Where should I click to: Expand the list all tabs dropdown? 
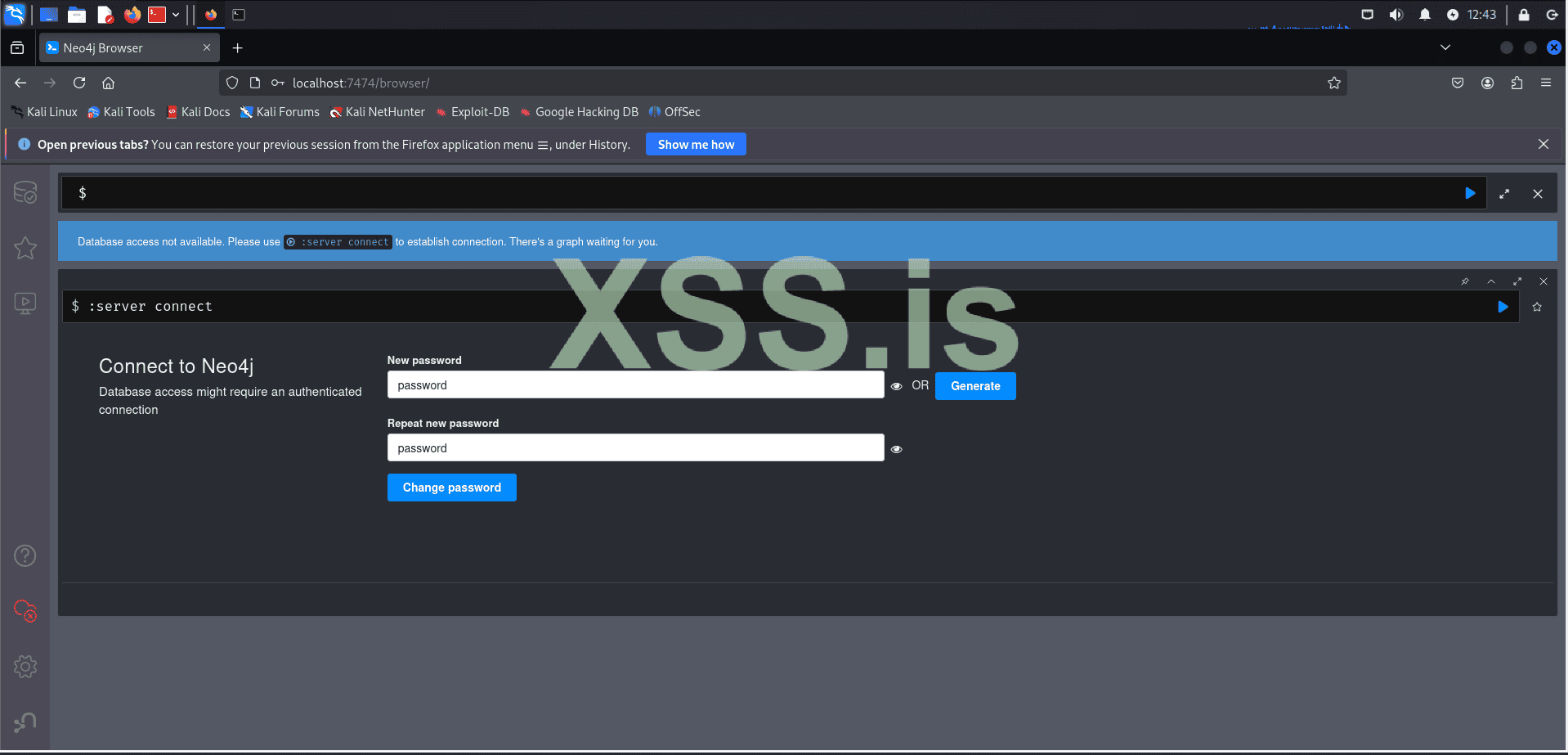[1445, 47]
